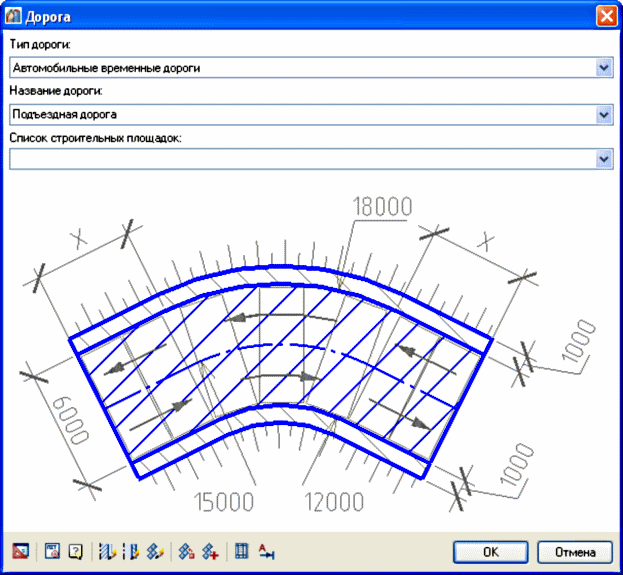Click the blue tiles with pencil icon
The height and width of the screenshot is (575, 623).
click(x=155, y=552)
